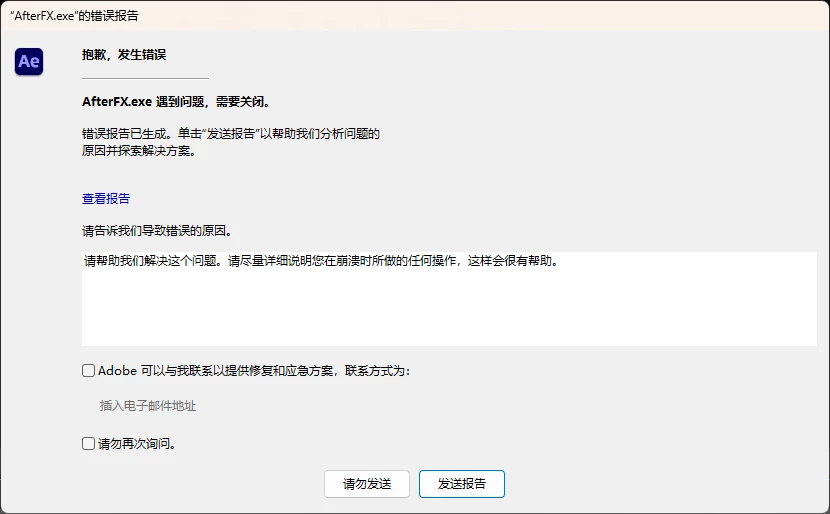Image resolution: width=830 pixels, height=514 pixels.
Task: Click the 请勿发送 button
Action: [367, 484]
